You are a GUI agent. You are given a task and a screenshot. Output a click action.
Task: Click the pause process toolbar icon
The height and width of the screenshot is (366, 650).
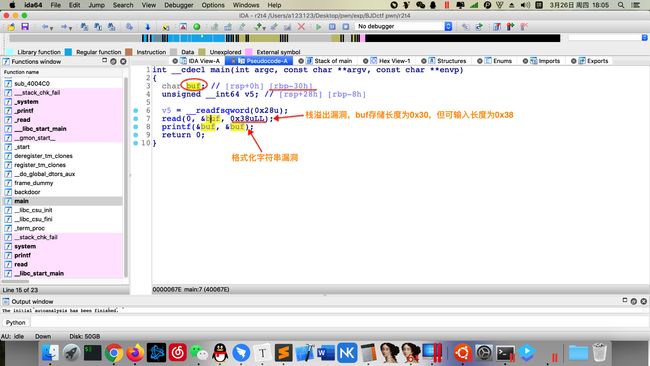332,27
